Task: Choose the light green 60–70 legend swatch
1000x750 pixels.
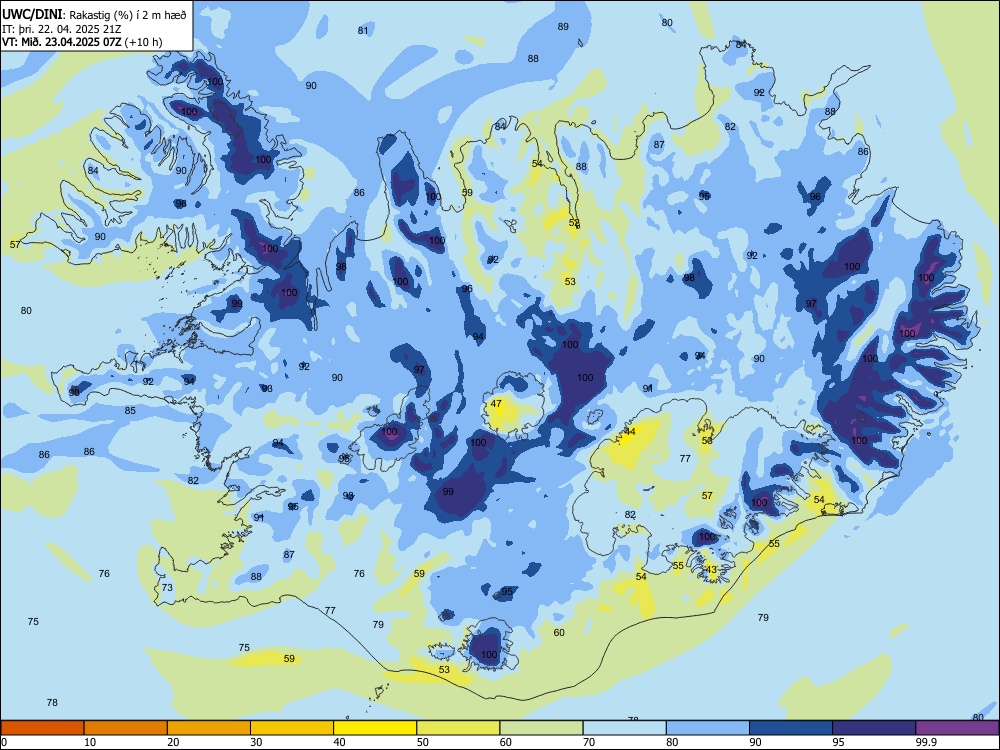Action: pyautogui.click(x=541, y=728)
